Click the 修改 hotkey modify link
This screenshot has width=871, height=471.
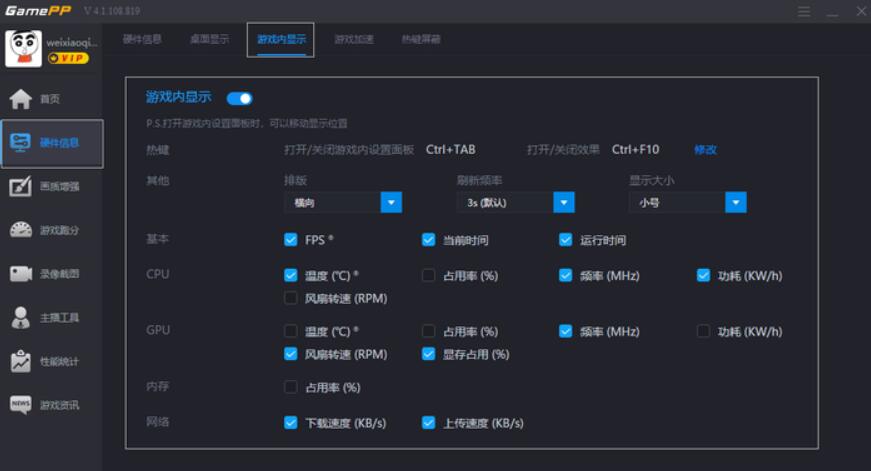pyautogui.click(x=705, y=150)
